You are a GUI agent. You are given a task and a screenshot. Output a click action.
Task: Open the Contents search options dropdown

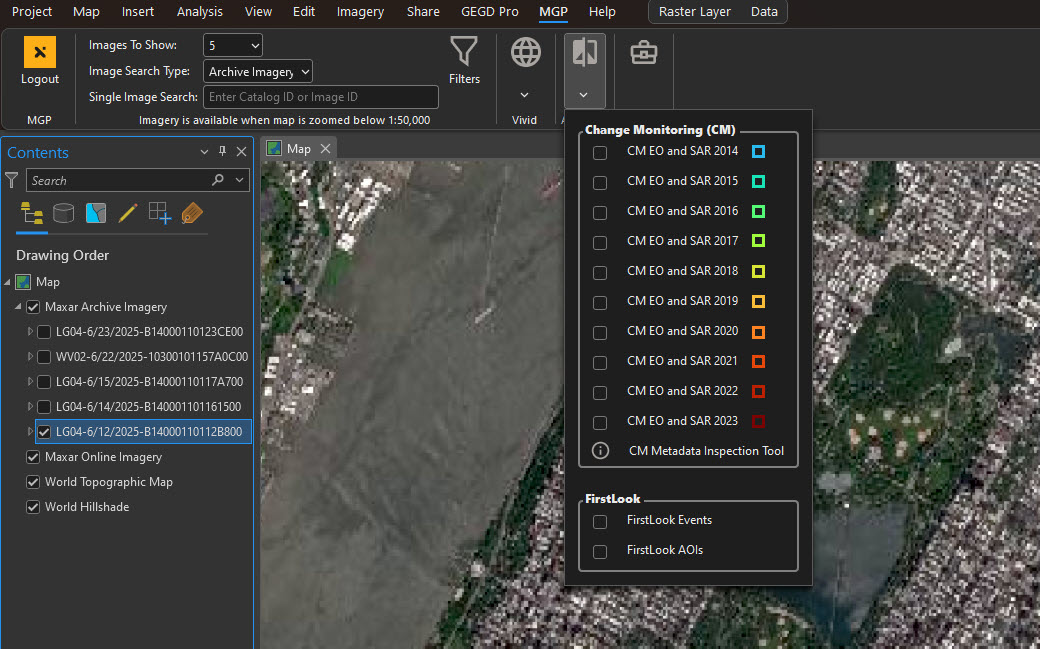pos(239,180)
